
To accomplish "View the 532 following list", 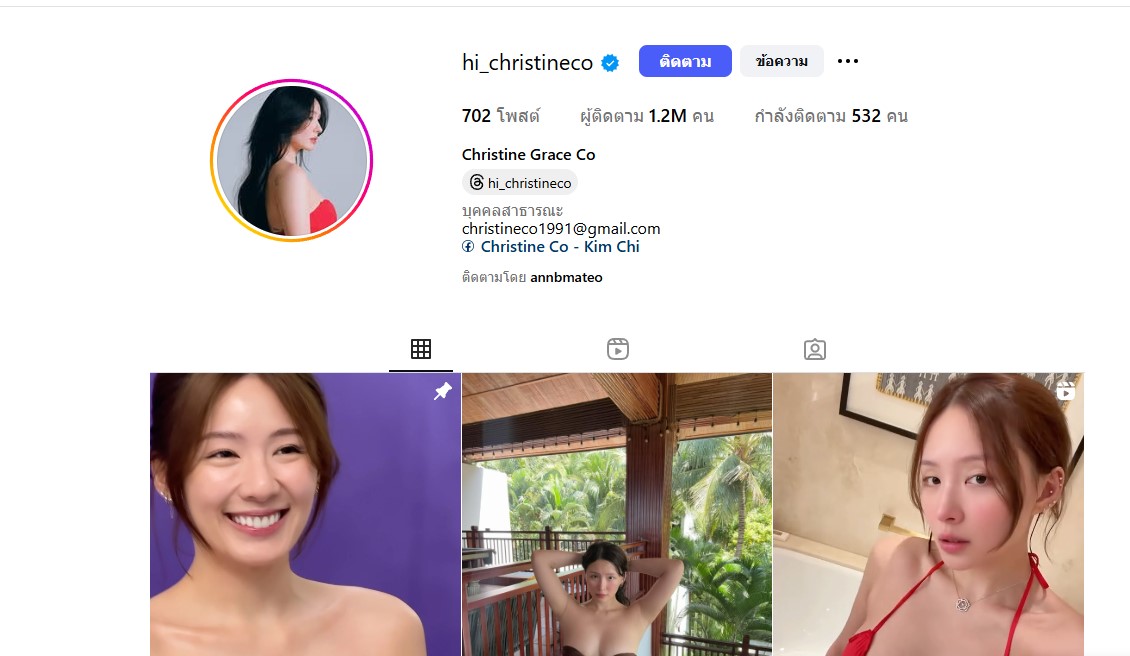I will [830, 116].
